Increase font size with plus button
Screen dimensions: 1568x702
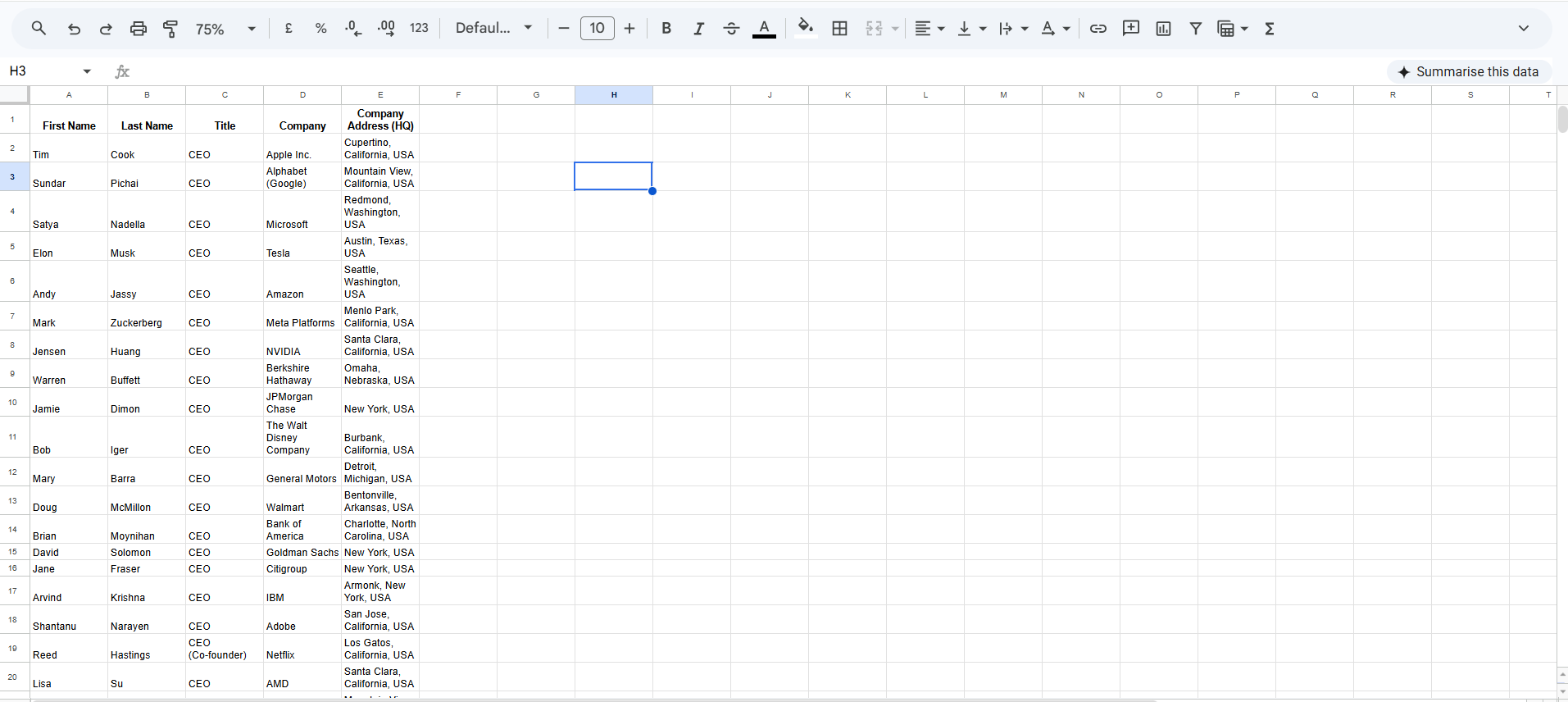click(629, 29)
